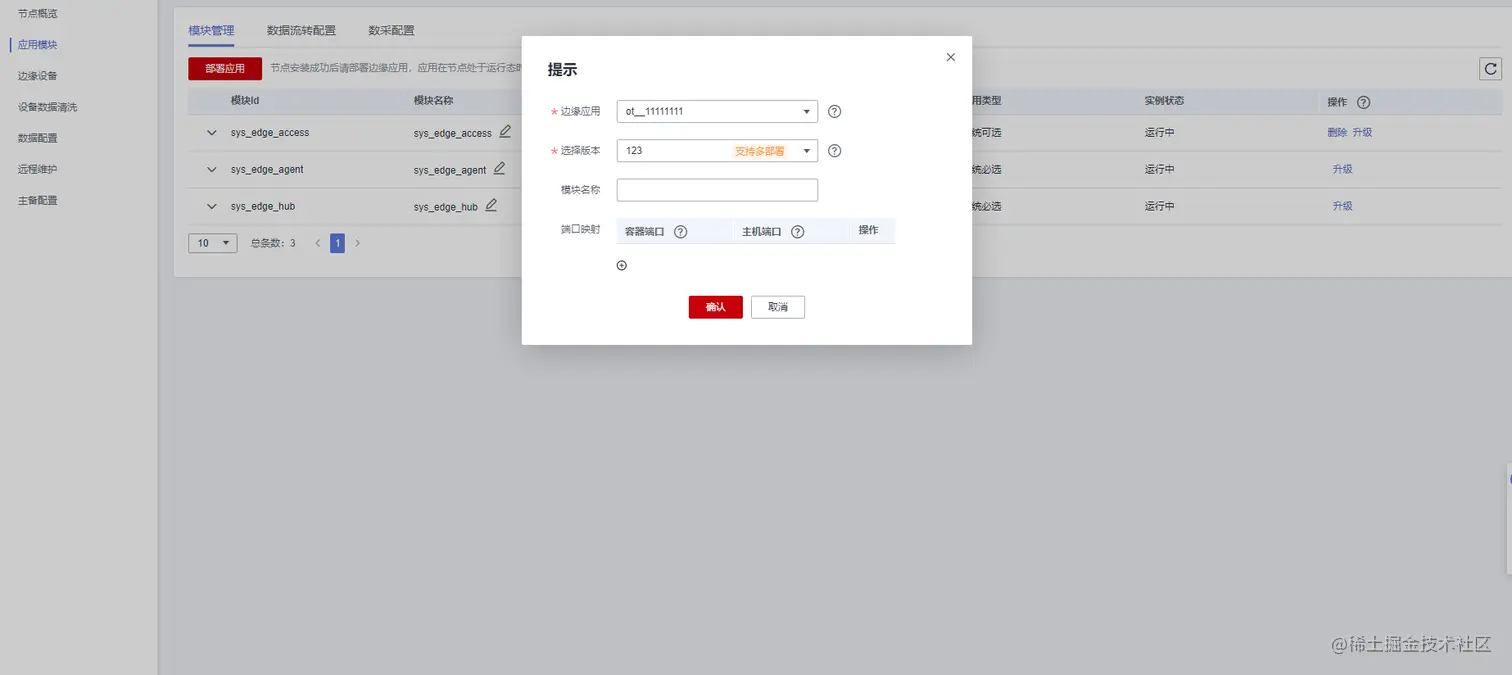Click the 取消 button
Screen dimensions: 1512x675
tap(778, 307)
